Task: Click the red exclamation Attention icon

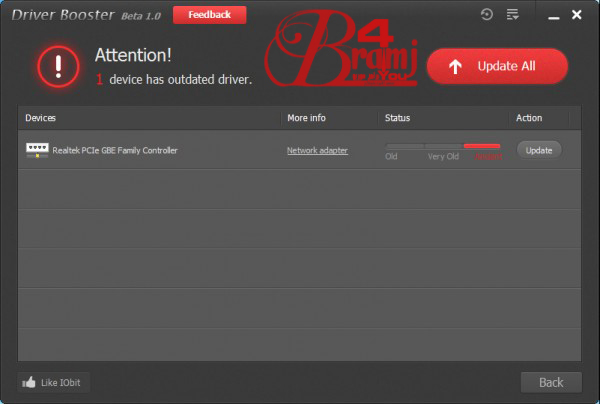Action: [x=58, y=67]
